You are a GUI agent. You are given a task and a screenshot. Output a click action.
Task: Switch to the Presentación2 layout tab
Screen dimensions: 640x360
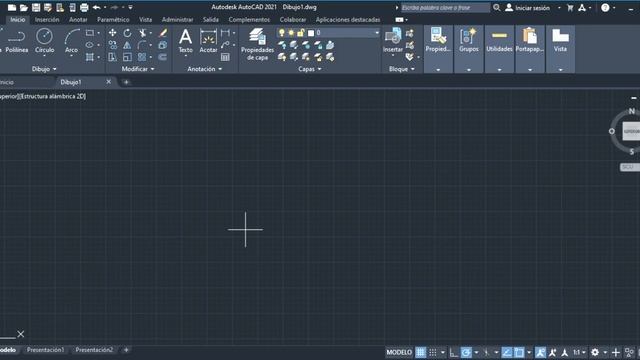coord(94,350)
